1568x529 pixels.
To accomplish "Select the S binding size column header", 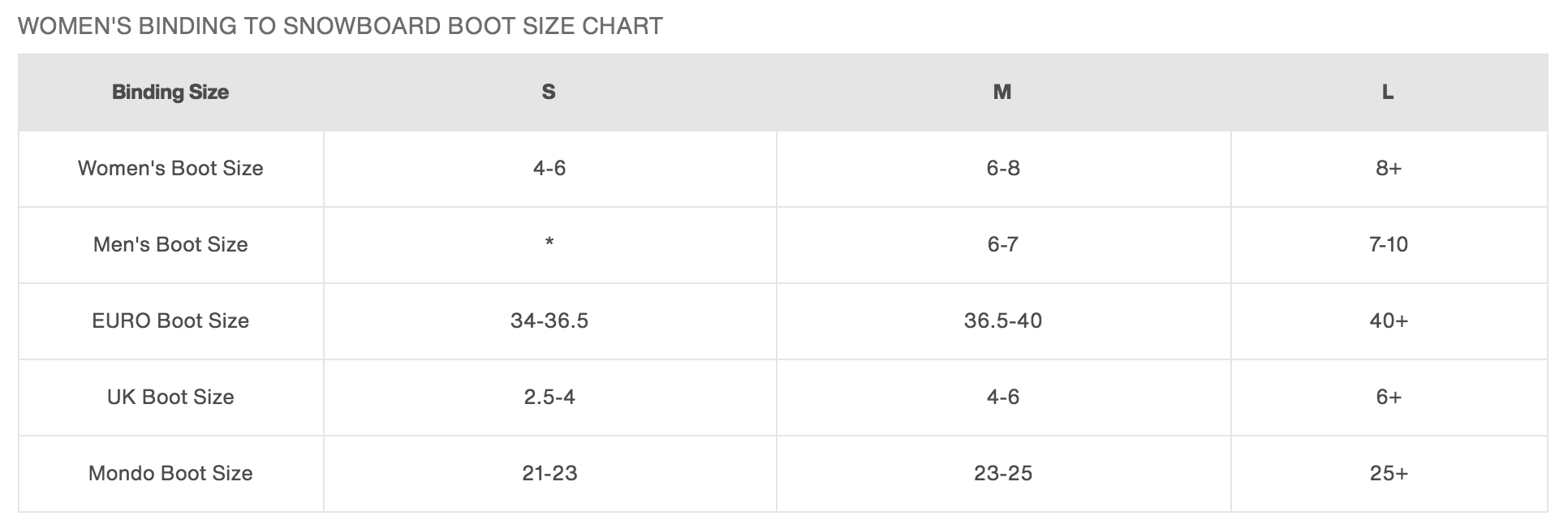I will pyautogui.click(x=549, y=92).
